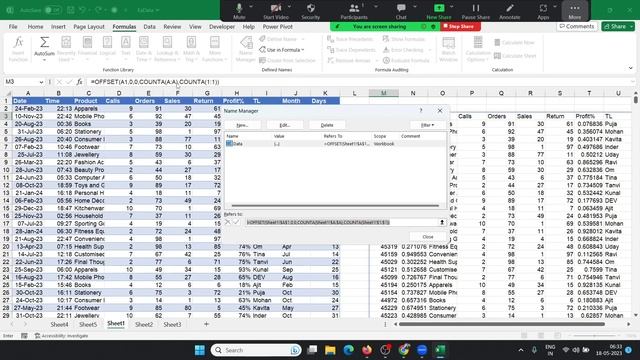Expand the Use in Formula dropdown
This screenshot has height=360, width=640.
[303, 50]
